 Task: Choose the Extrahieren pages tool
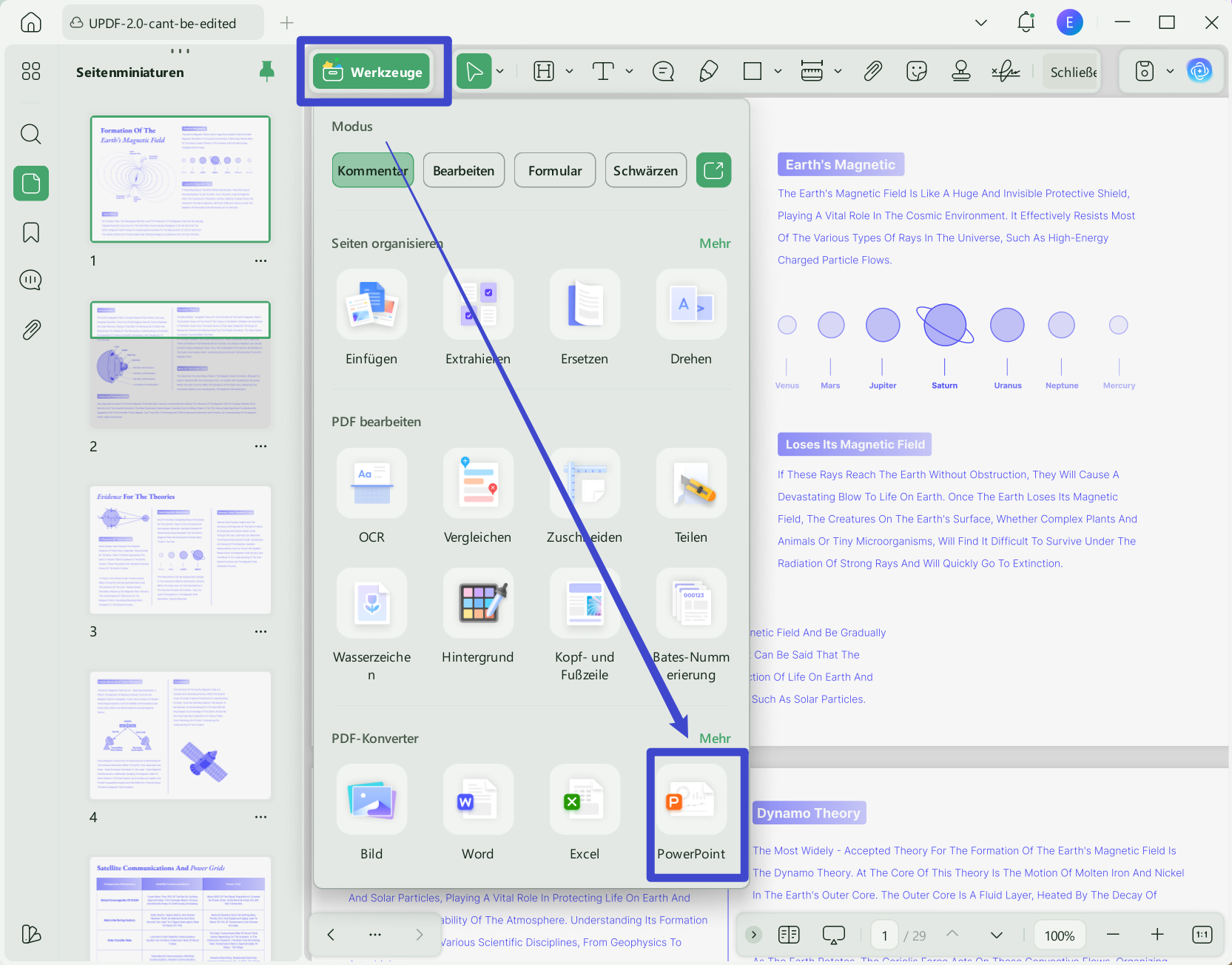coord(478,318)
